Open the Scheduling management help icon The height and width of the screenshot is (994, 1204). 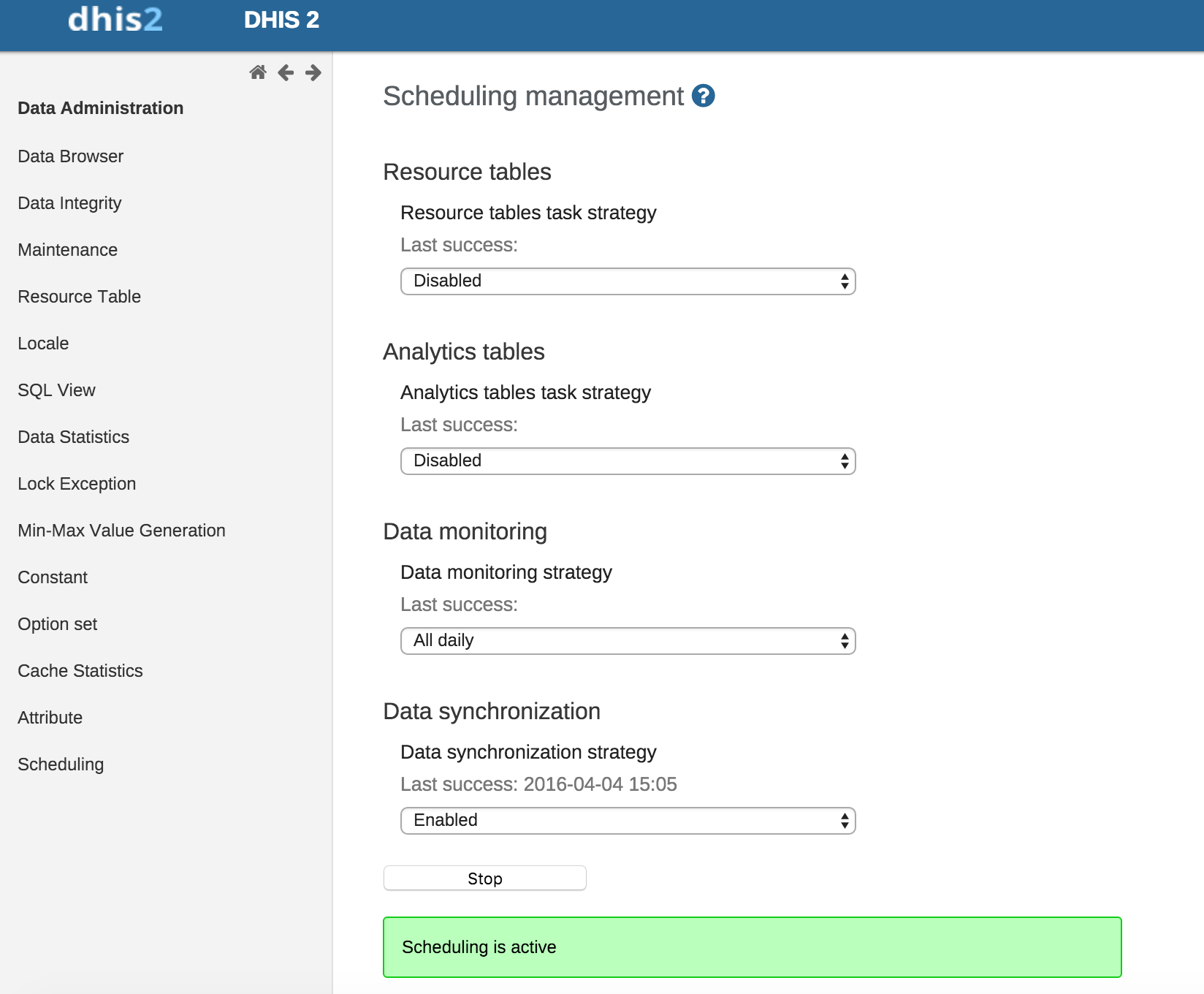tap(703, 96)
